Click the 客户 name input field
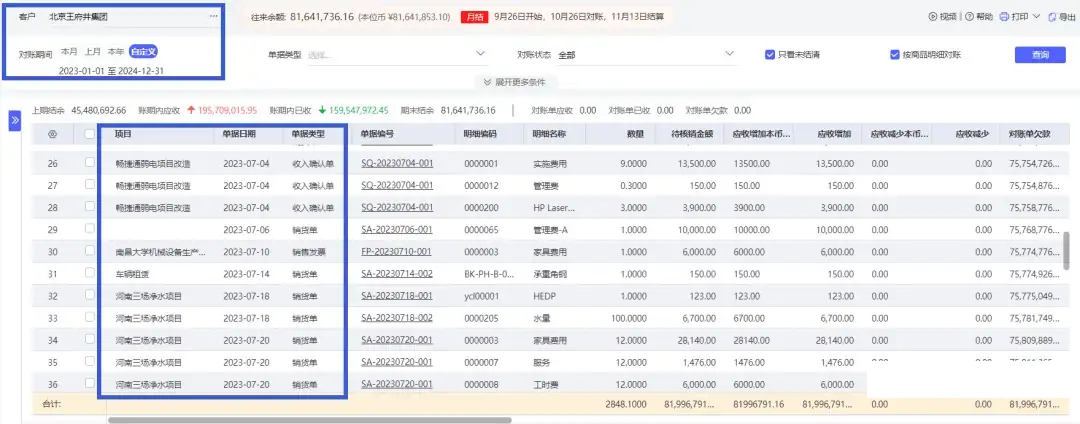Screen dimensions: 1080x424 click(x=126, y=16)
